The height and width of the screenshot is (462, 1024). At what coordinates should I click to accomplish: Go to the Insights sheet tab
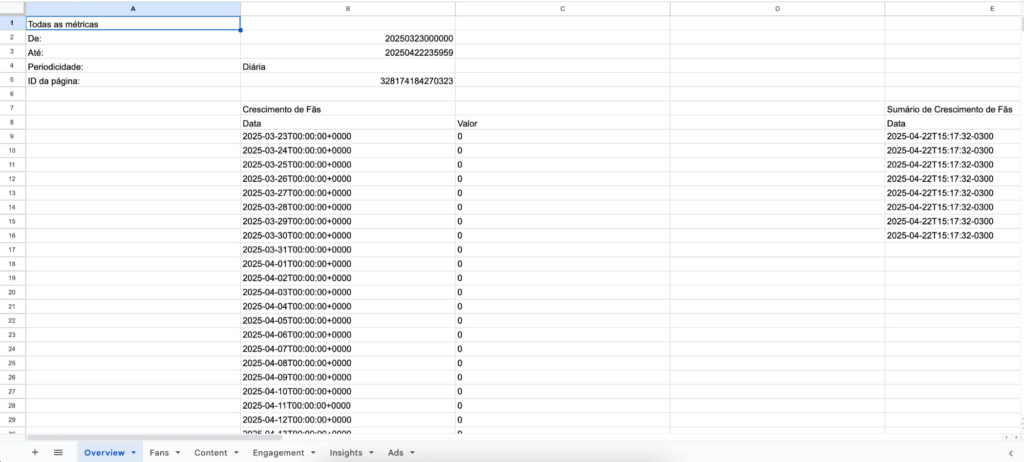(x=346, y=453)
